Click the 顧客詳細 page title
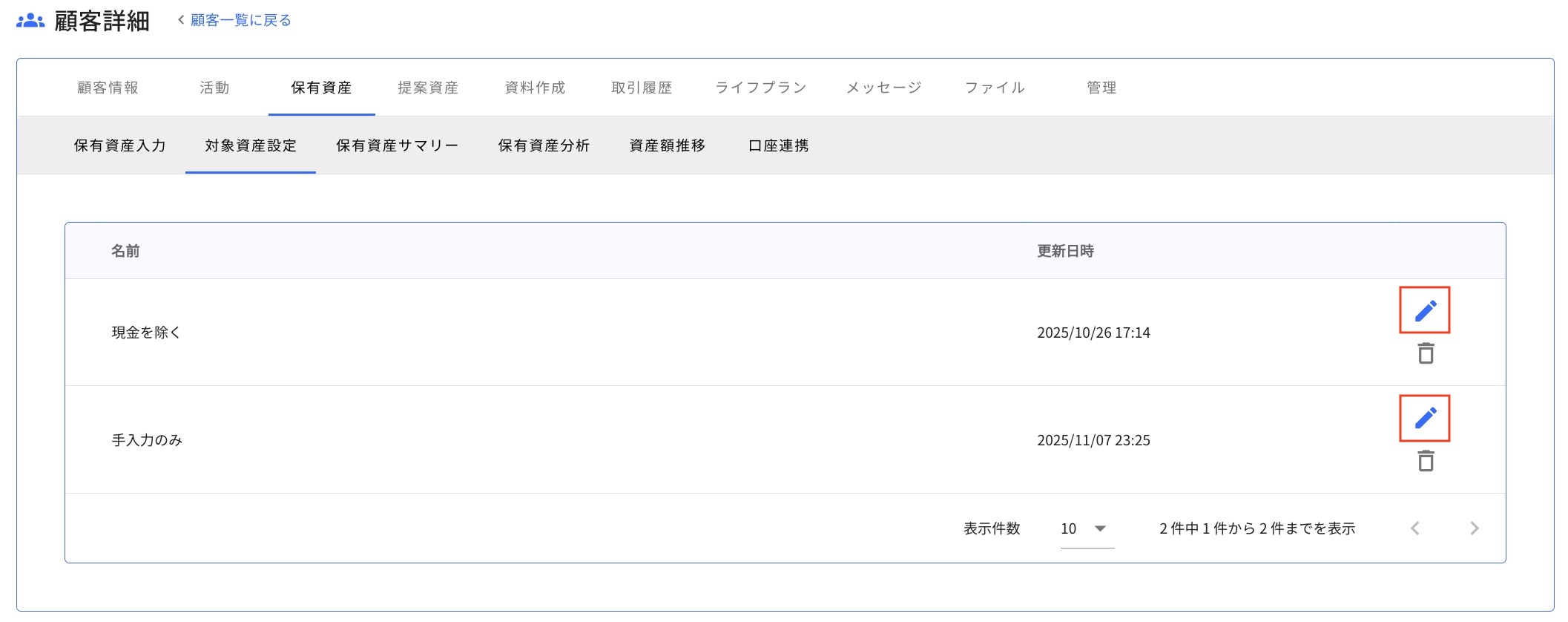 [102, 21]
